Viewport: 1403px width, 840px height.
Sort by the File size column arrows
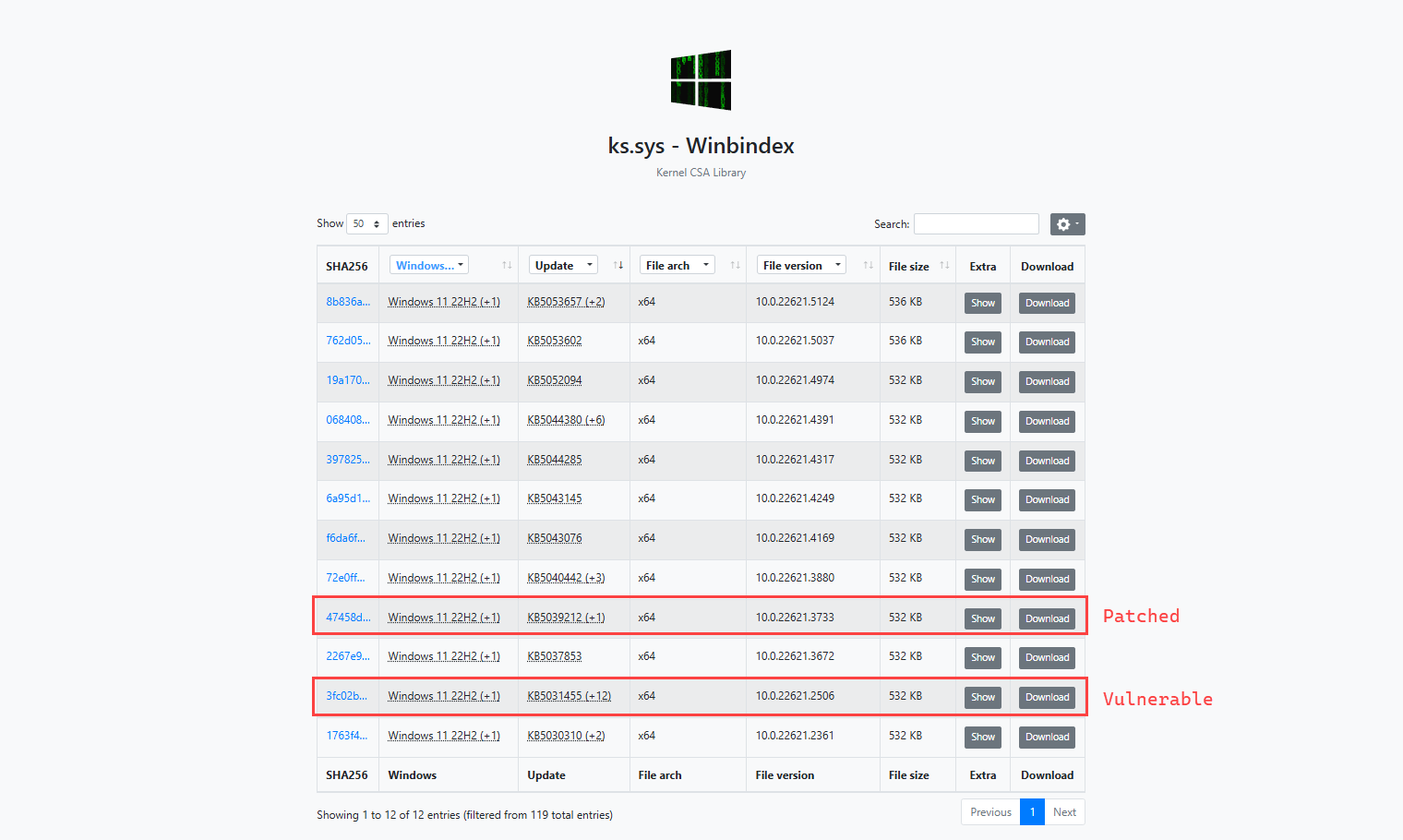coord(945,265)
